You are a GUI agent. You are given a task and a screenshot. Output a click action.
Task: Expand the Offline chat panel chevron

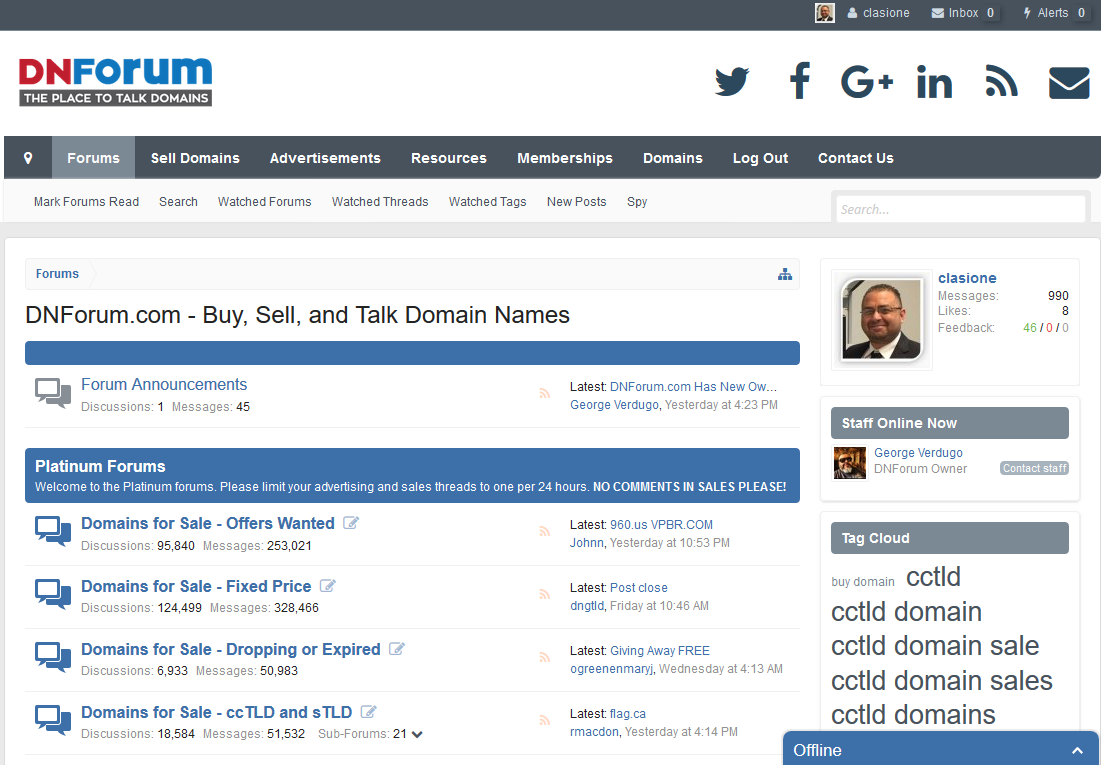click(x=1077, y=750)
